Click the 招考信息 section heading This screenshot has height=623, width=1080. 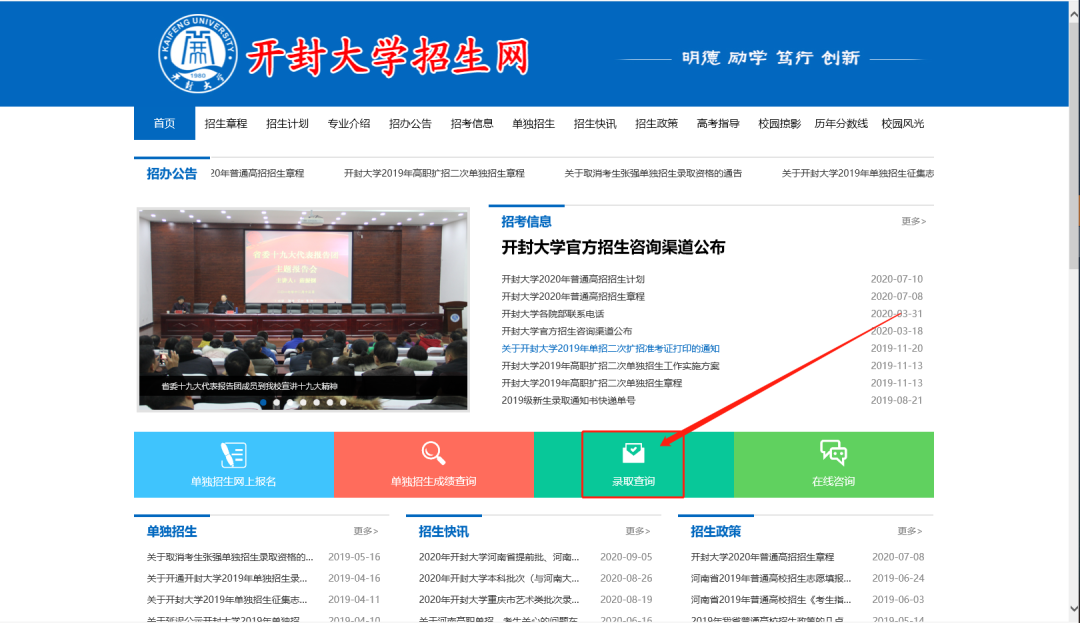pos(526,222)
